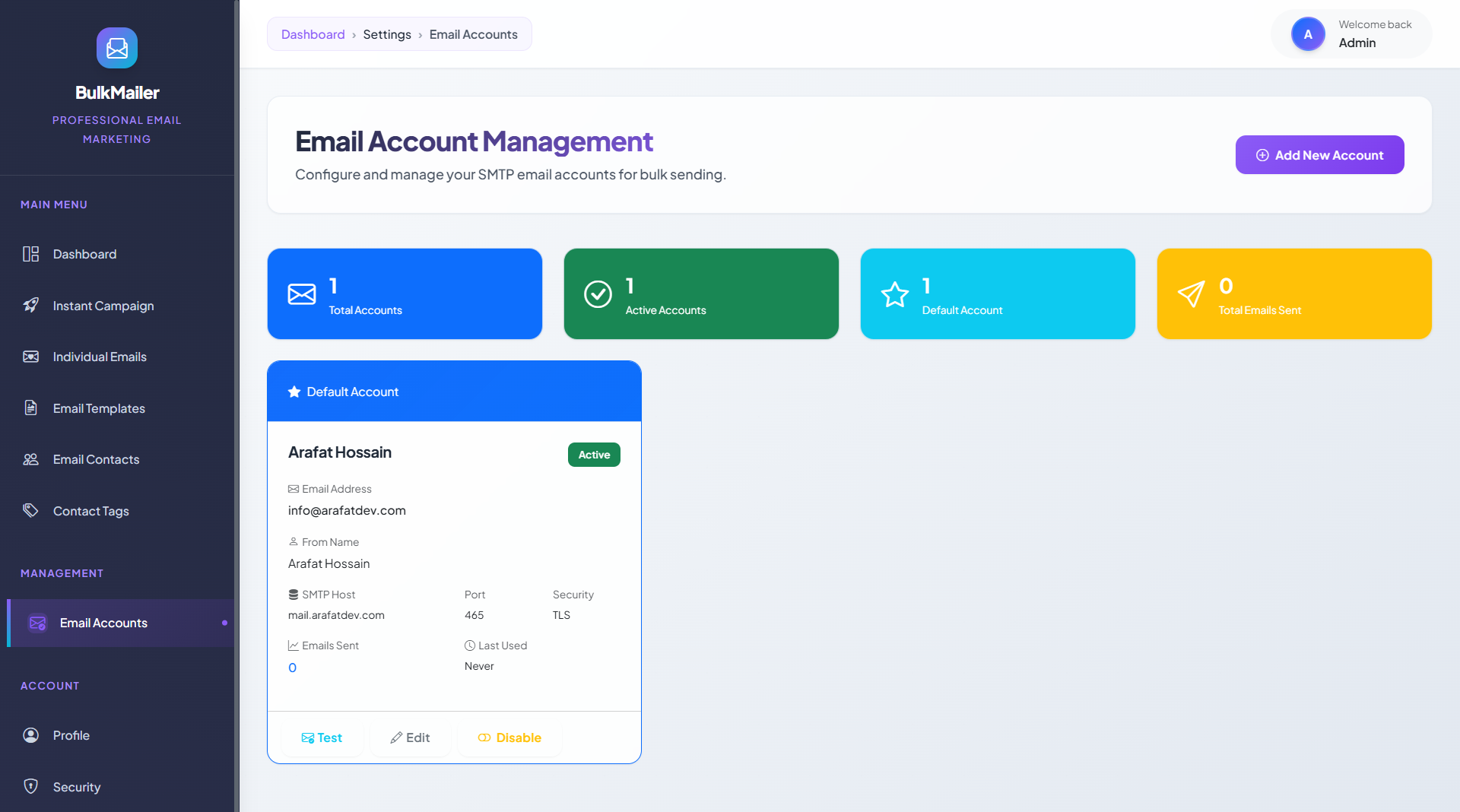This screenshot has height=812, width=1460.
Task: Click the Total Accounts stat card
Action: point(405,293)
